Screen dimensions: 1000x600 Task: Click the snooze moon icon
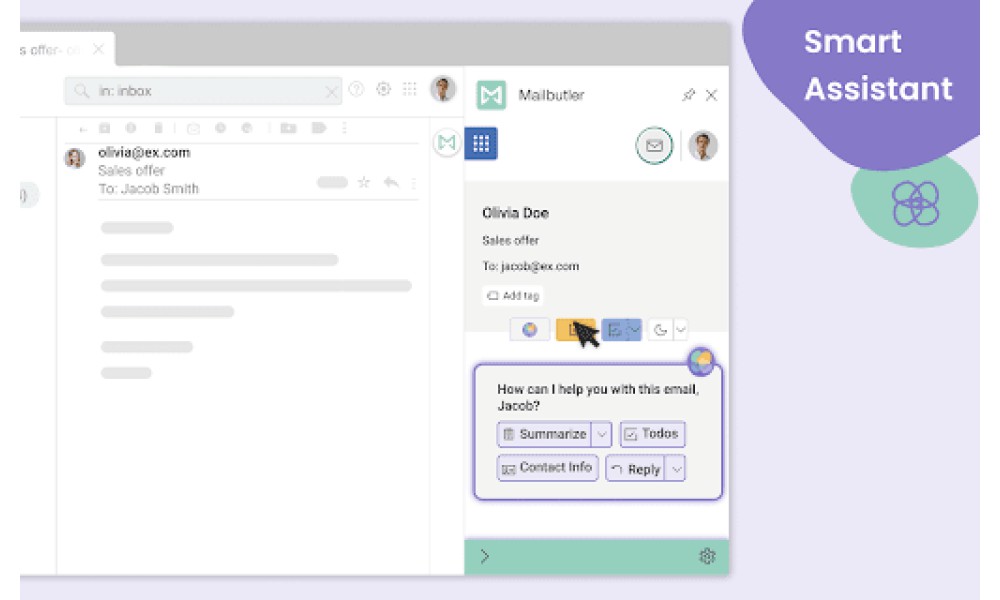click(661, 330)
